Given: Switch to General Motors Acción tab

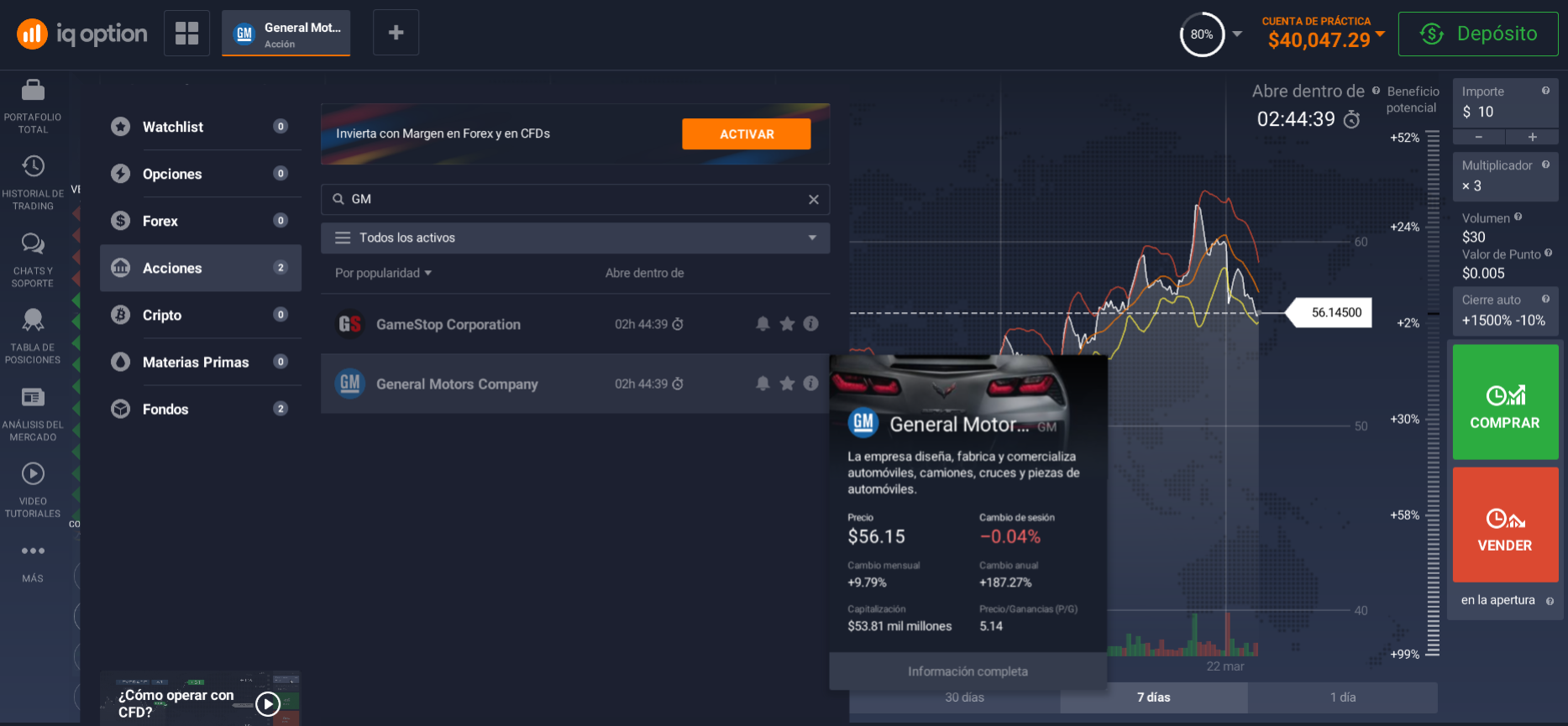Looking at the screenshot, I should tap(286, 34).
